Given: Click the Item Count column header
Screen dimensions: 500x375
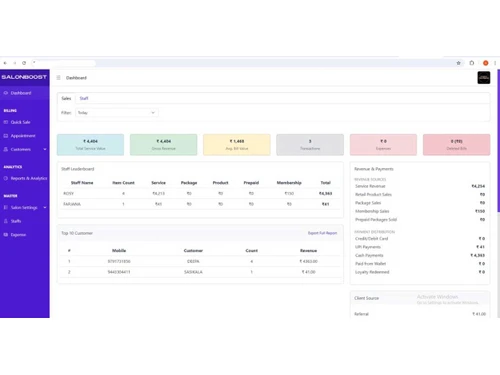Looking at the screenshot, I should [123, 183].
